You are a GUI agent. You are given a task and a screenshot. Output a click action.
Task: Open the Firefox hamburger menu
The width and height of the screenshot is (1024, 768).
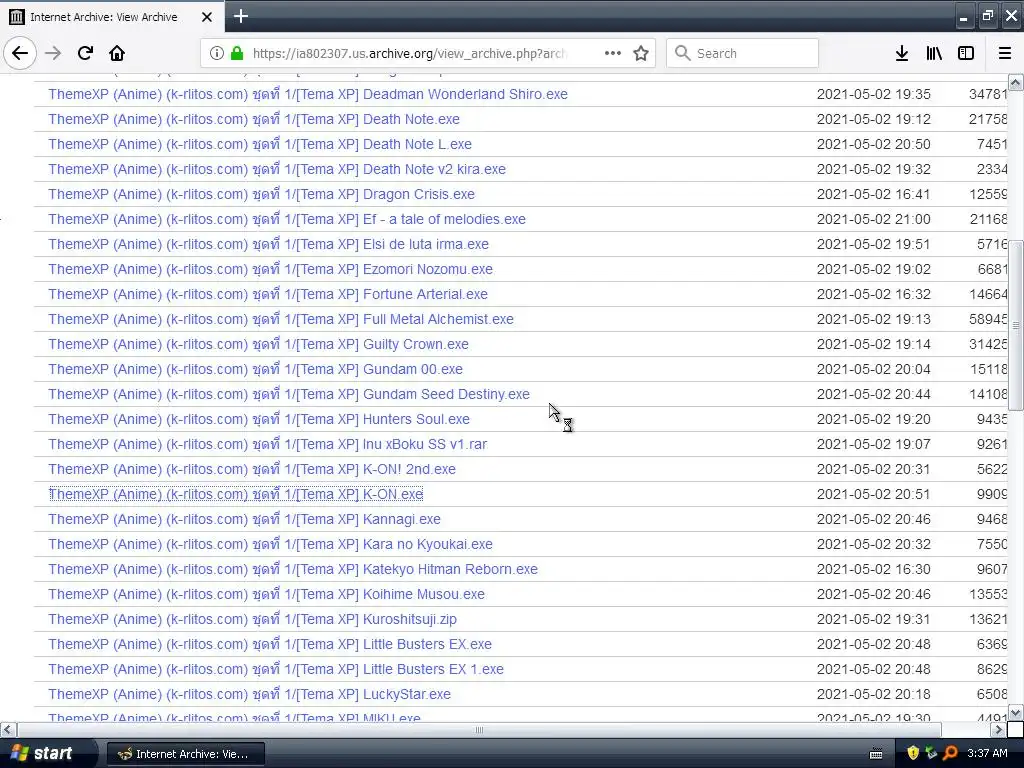pyautogui.click(x=1005, y=53)
